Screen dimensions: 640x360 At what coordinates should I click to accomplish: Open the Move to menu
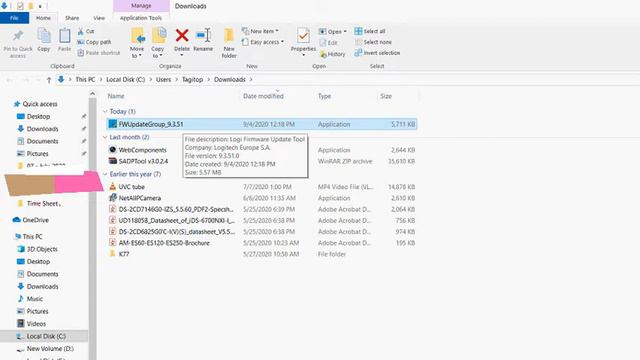coord(137,43)
